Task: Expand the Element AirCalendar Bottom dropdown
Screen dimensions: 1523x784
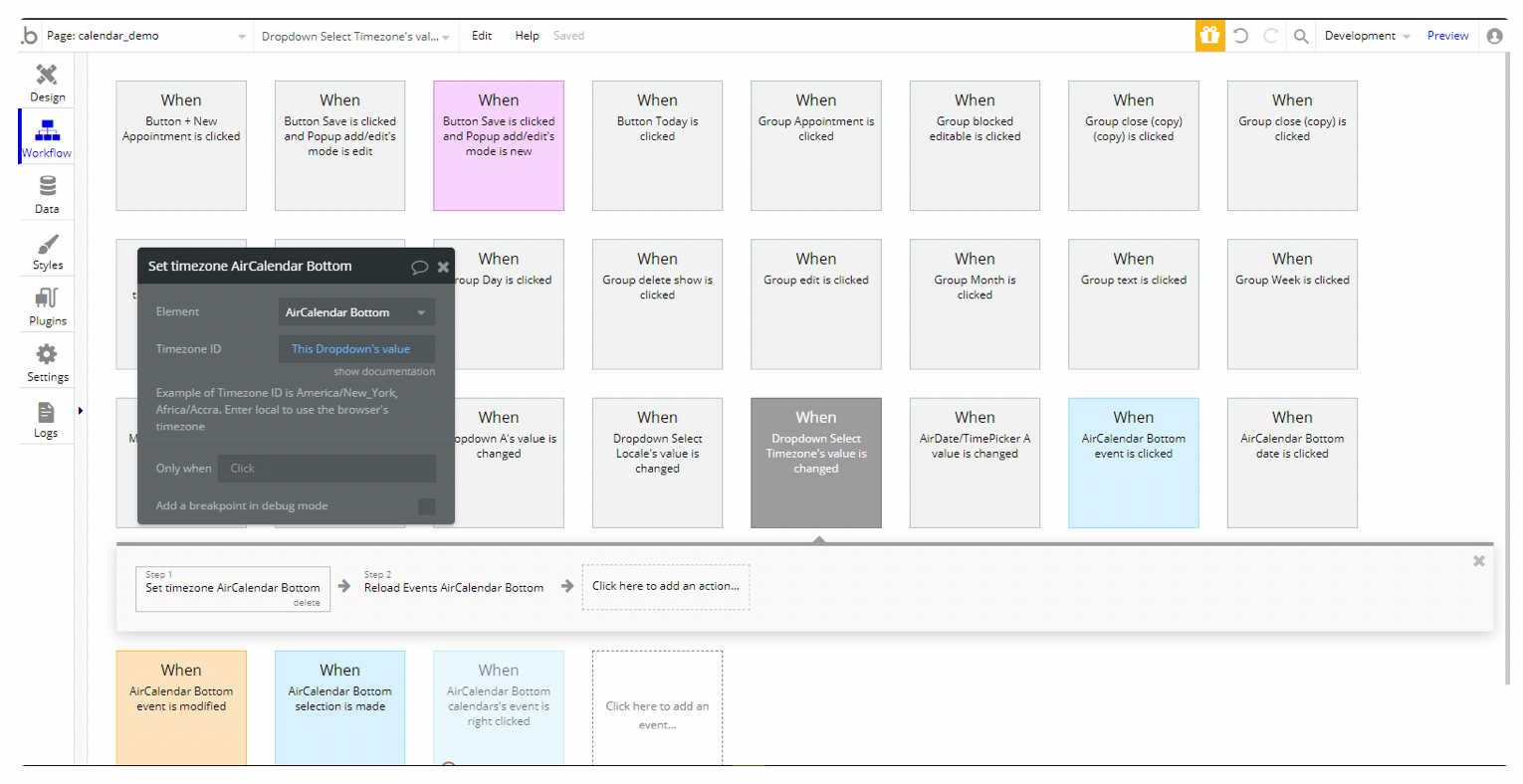Action: click(x=356, y=312)
